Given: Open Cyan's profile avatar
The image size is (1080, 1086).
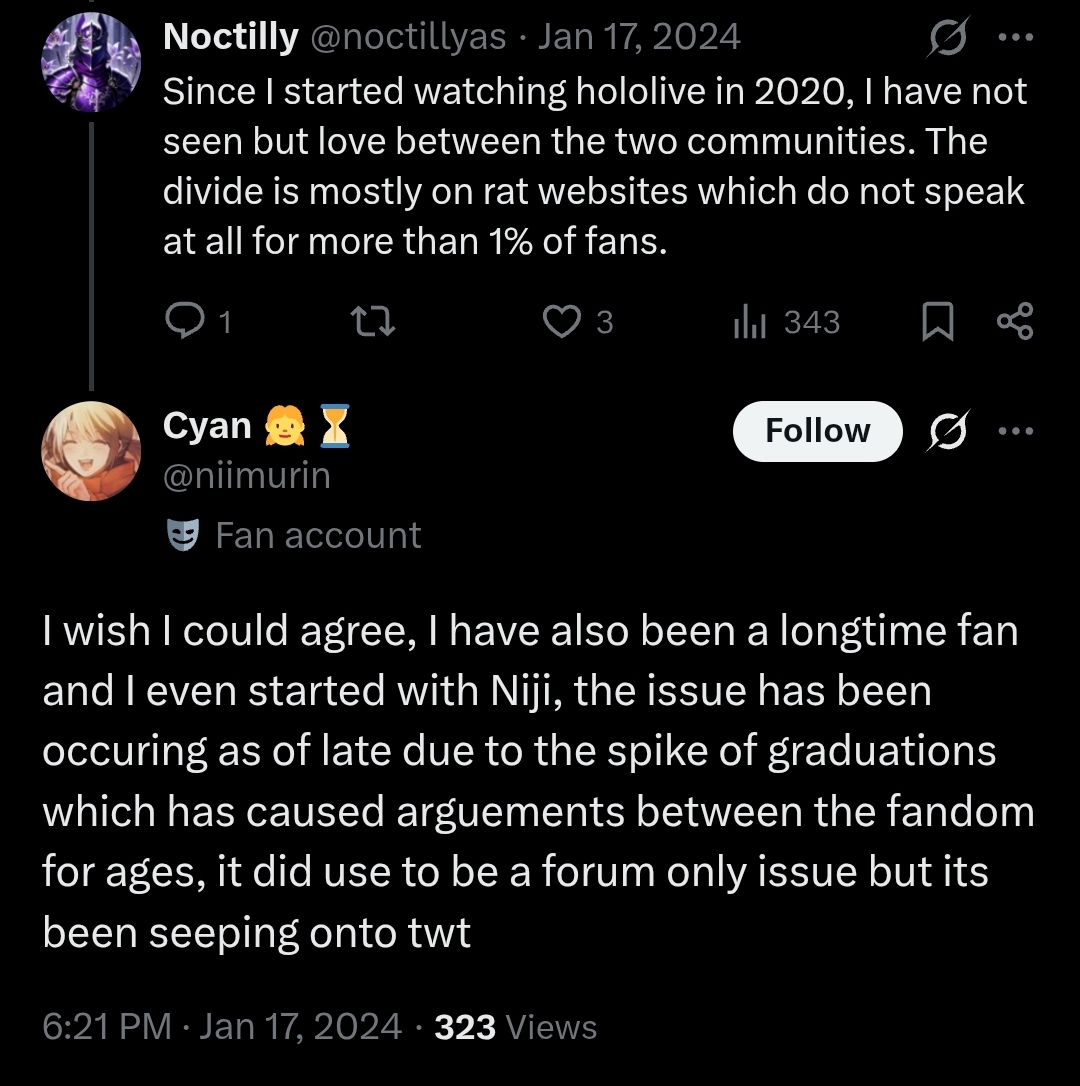Looking at the screenshot, I should point(90,451).
